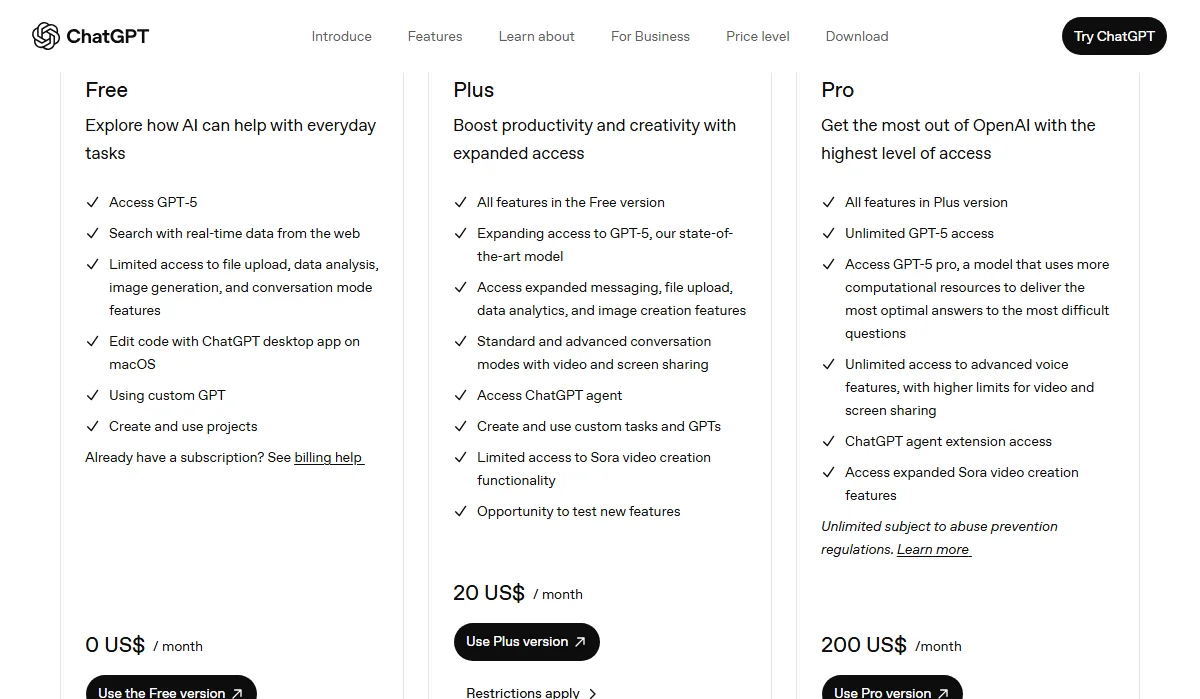1200x699 pixels.
Task: Open the For Business section
Action: click(650, 36)
